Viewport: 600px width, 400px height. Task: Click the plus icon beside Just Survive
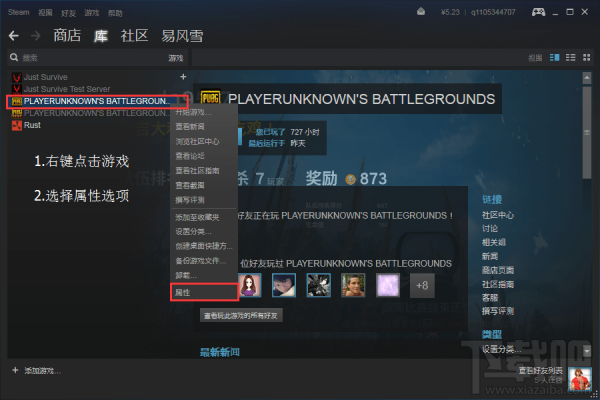(183, 77)
